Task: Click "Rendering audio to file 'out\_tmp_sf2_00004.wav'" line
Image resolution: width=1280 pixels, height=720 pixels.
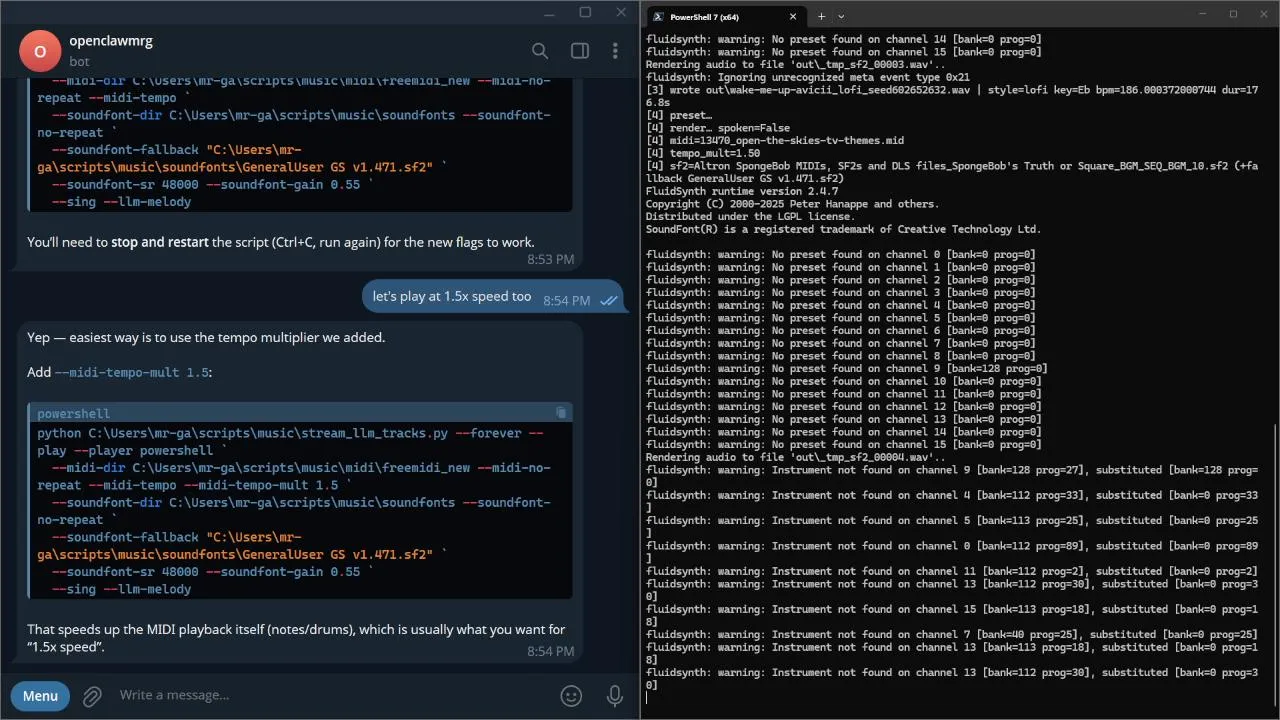Action: coord(795,457)
